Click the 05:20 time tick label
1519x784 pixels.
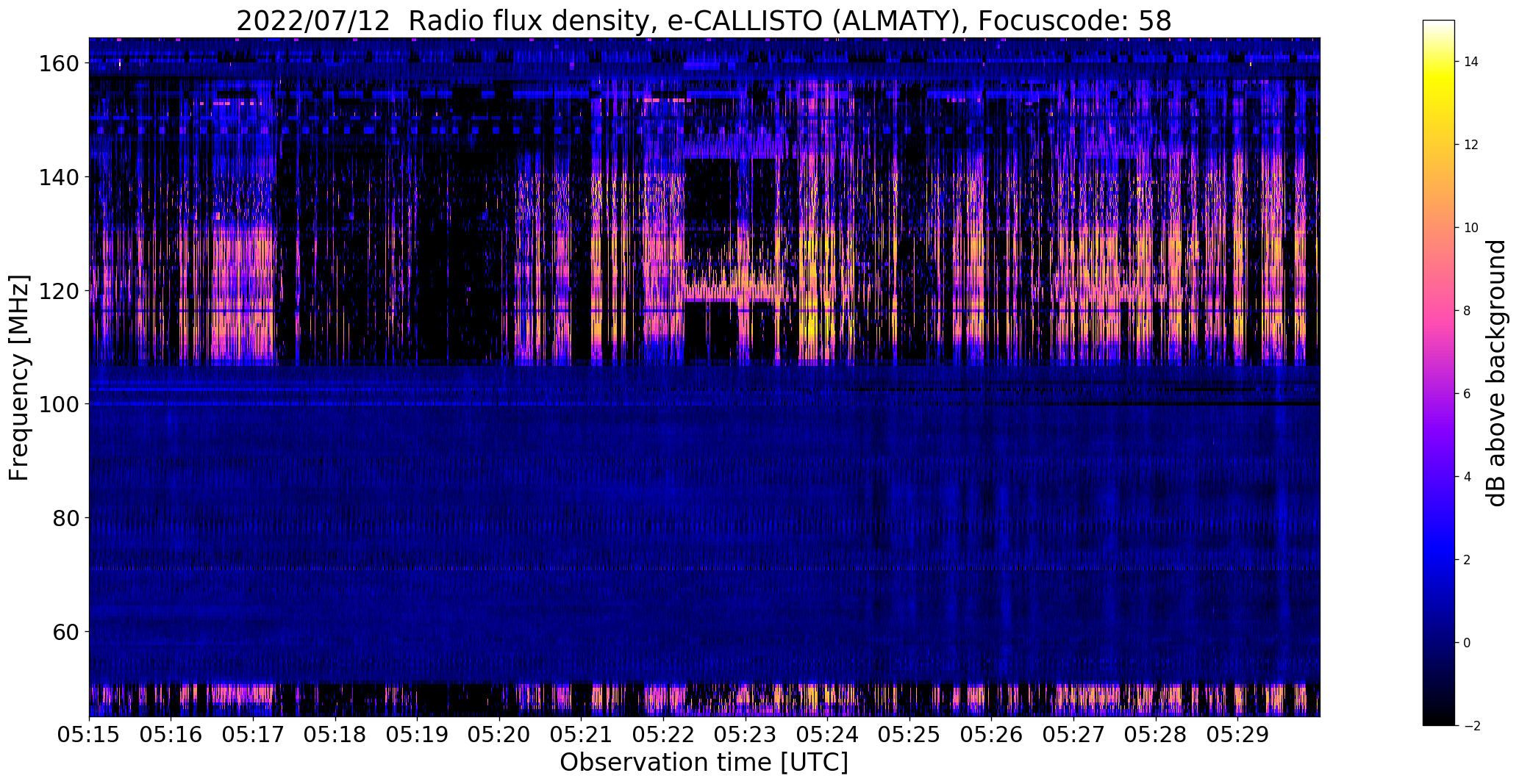click(500, 735)
